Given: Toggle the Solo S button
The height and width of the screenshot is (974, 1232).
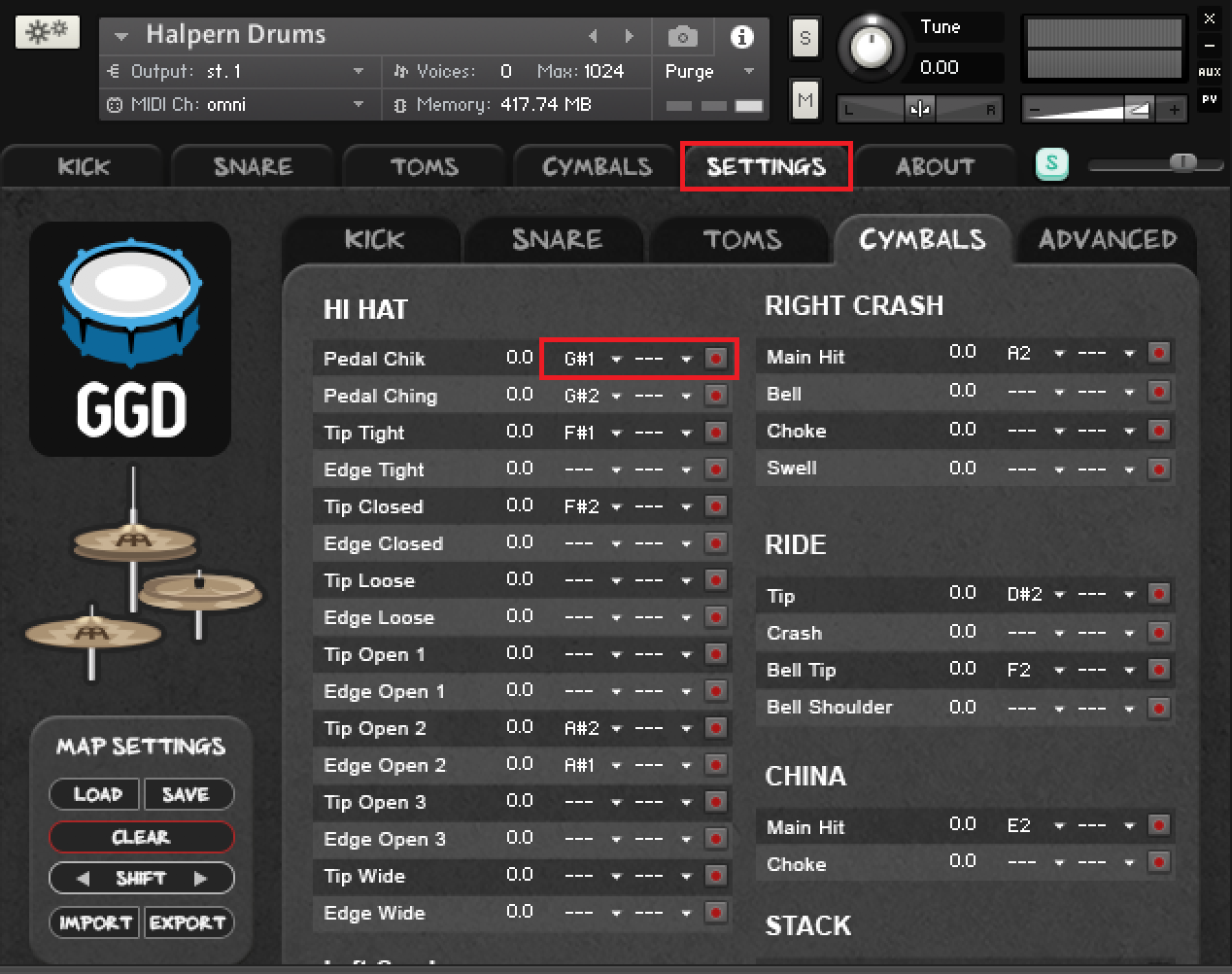Looking at the screenshot, I should [804, 39].
